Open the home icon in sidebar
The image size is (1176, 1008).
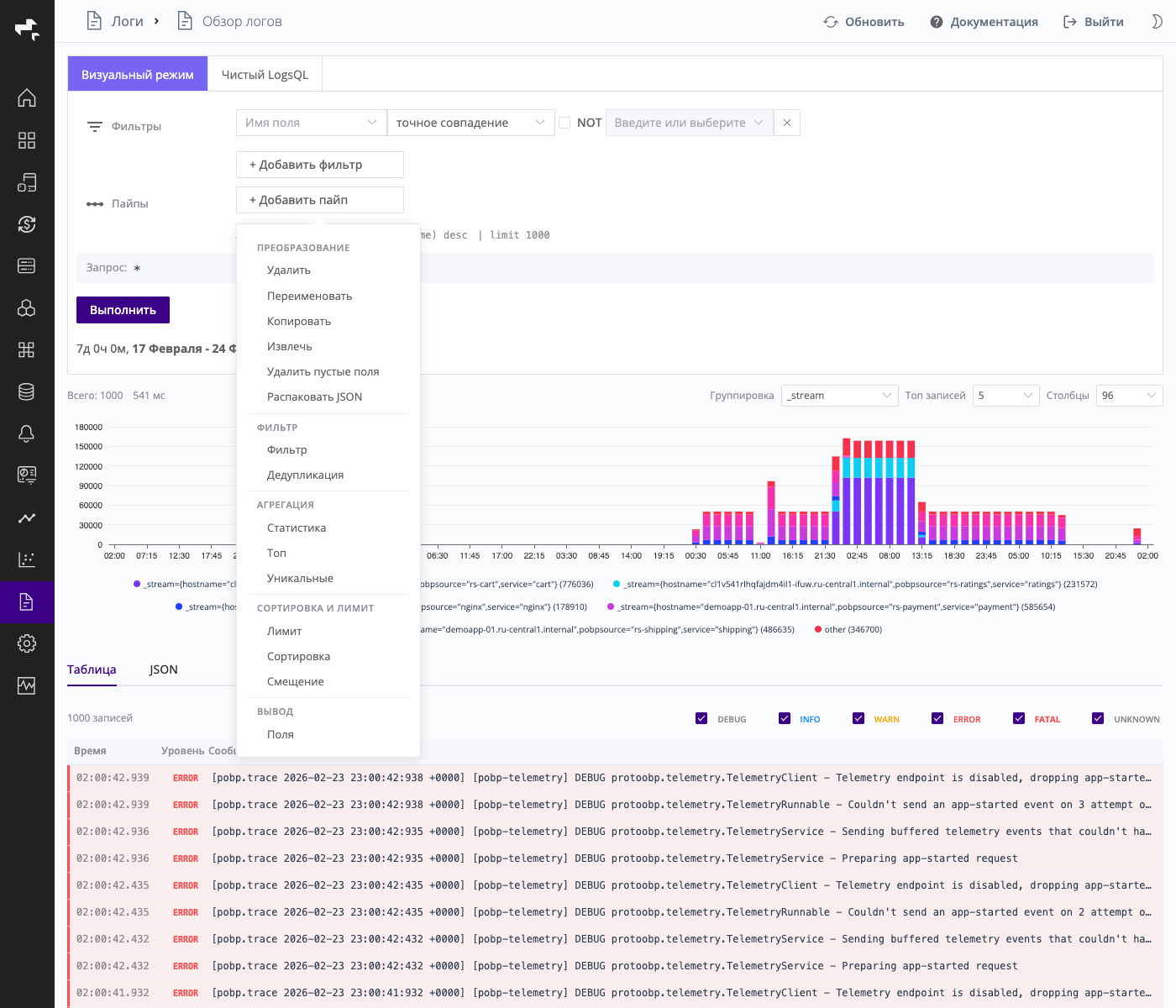(27, 98)
